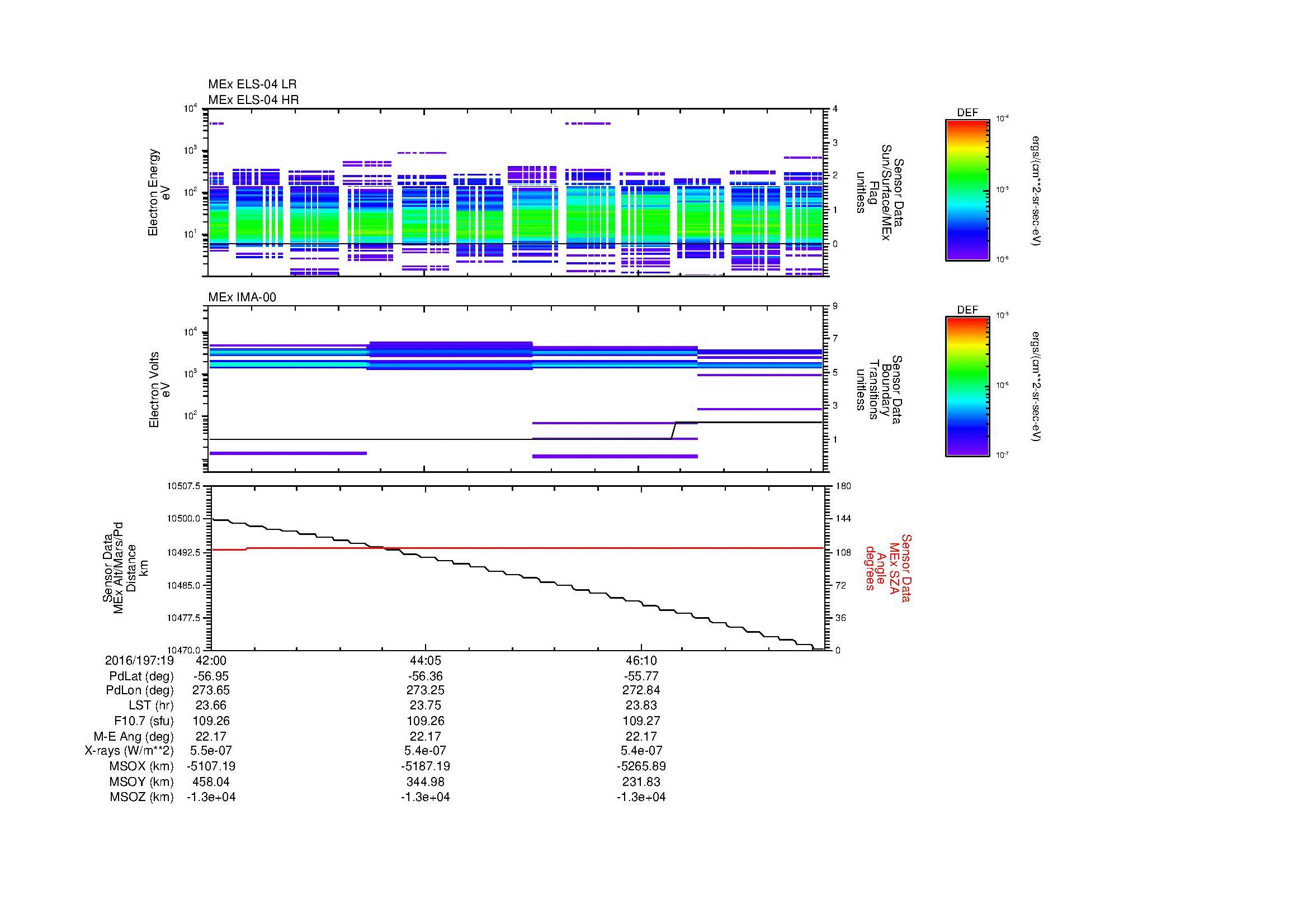Click the '10470.0' distance axis tick
Screen dimensions: 1308x924
[x=183, y=650]
